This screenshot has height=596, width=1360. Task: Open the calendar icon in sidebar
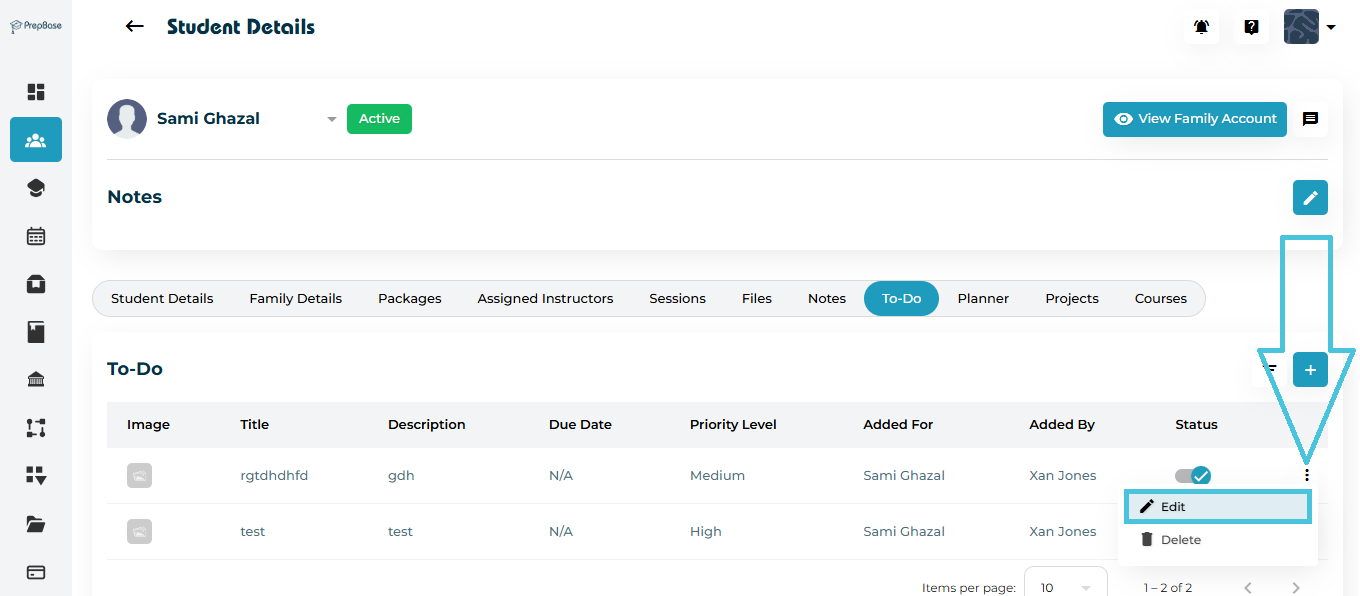[x=36, y=236]
